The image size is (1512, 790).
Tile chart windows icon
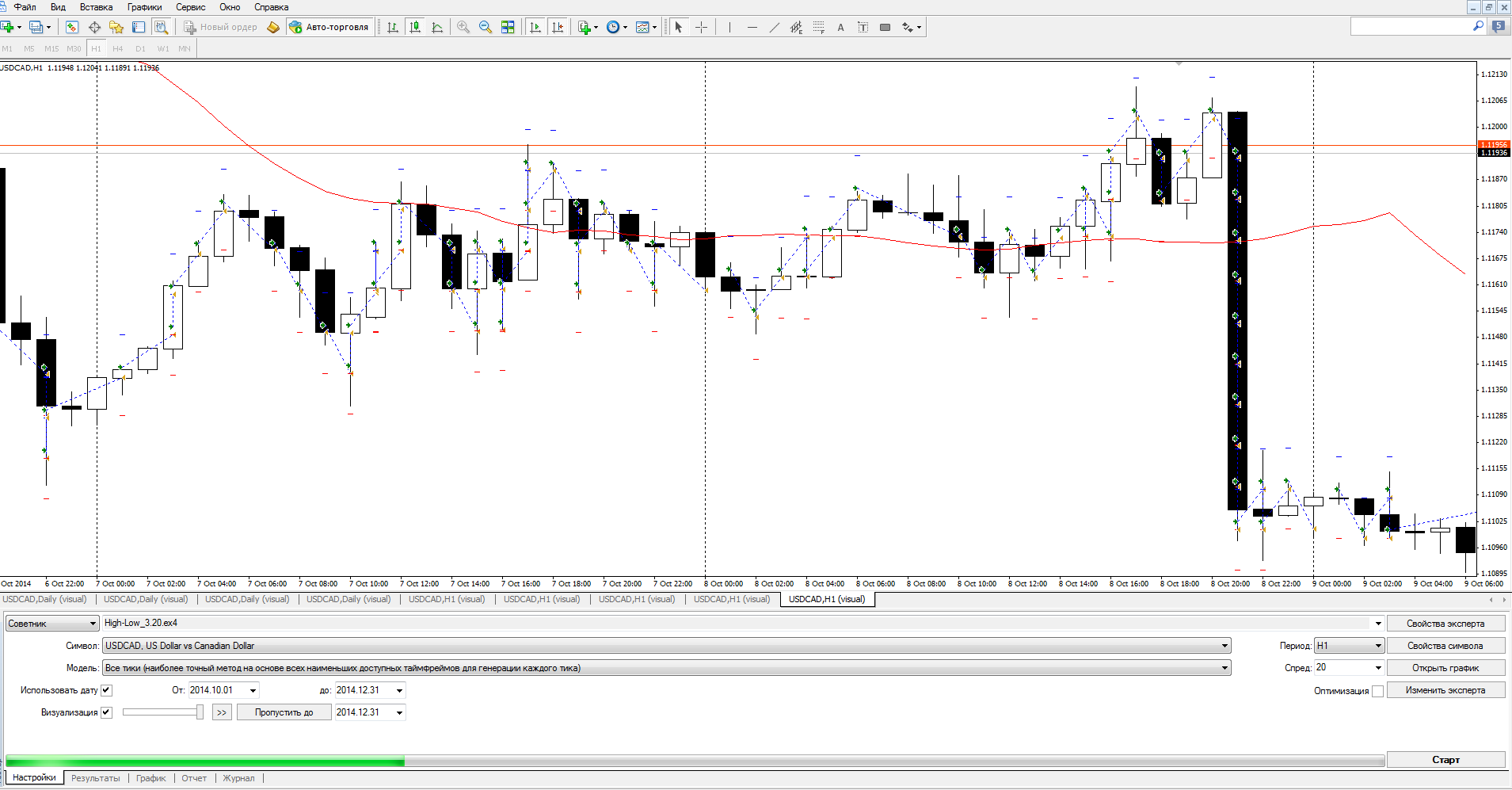coord(508,27)
